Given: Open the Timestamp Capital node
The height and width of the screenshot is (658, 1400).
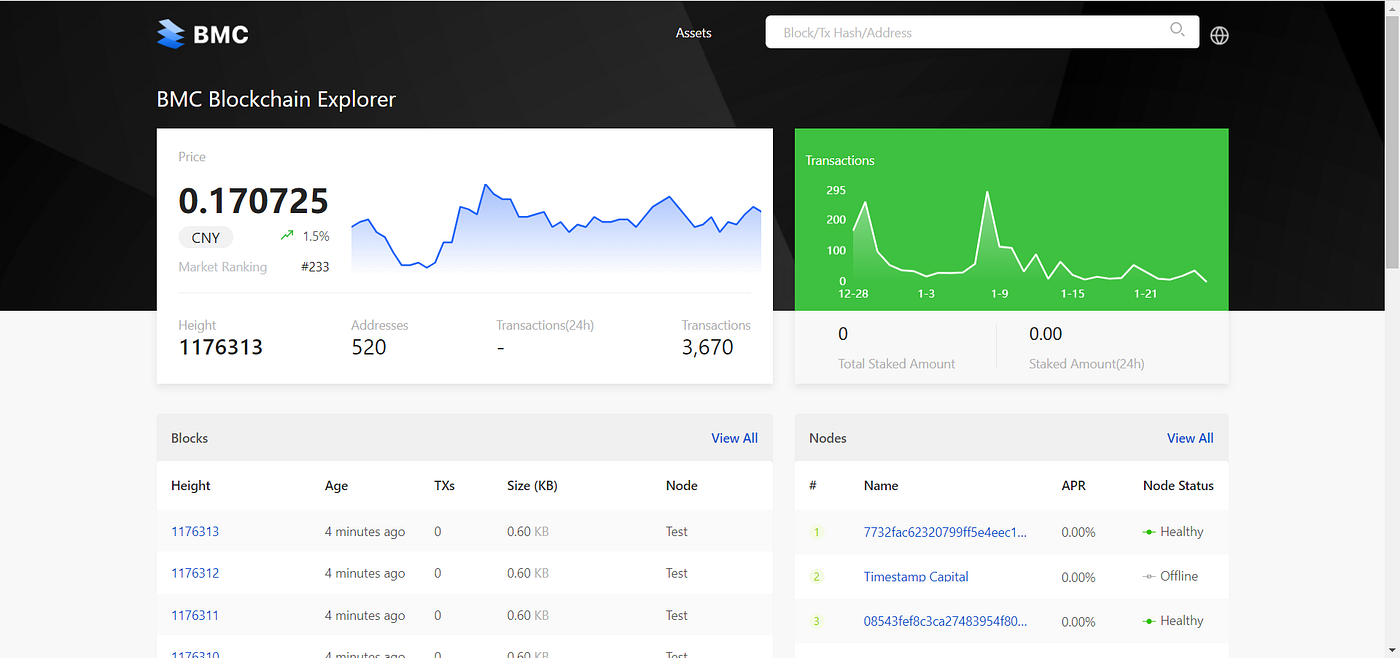Looking at the screenshot, I should tap(916, 577).
